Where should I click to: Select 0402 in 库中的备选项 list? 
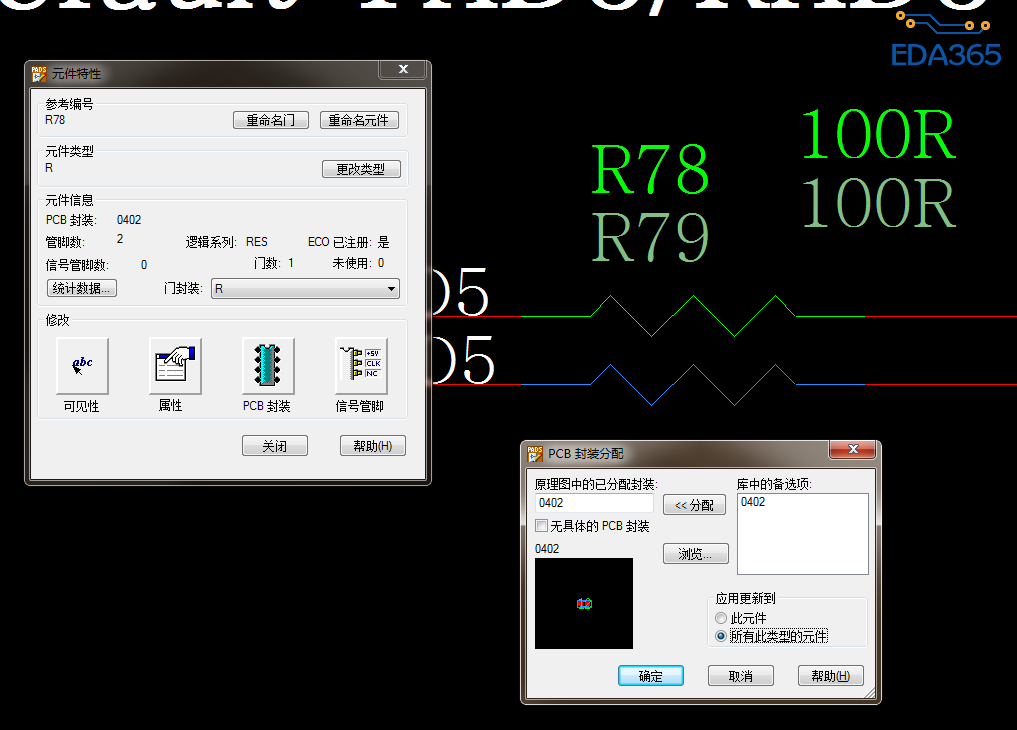click(753, 502)
